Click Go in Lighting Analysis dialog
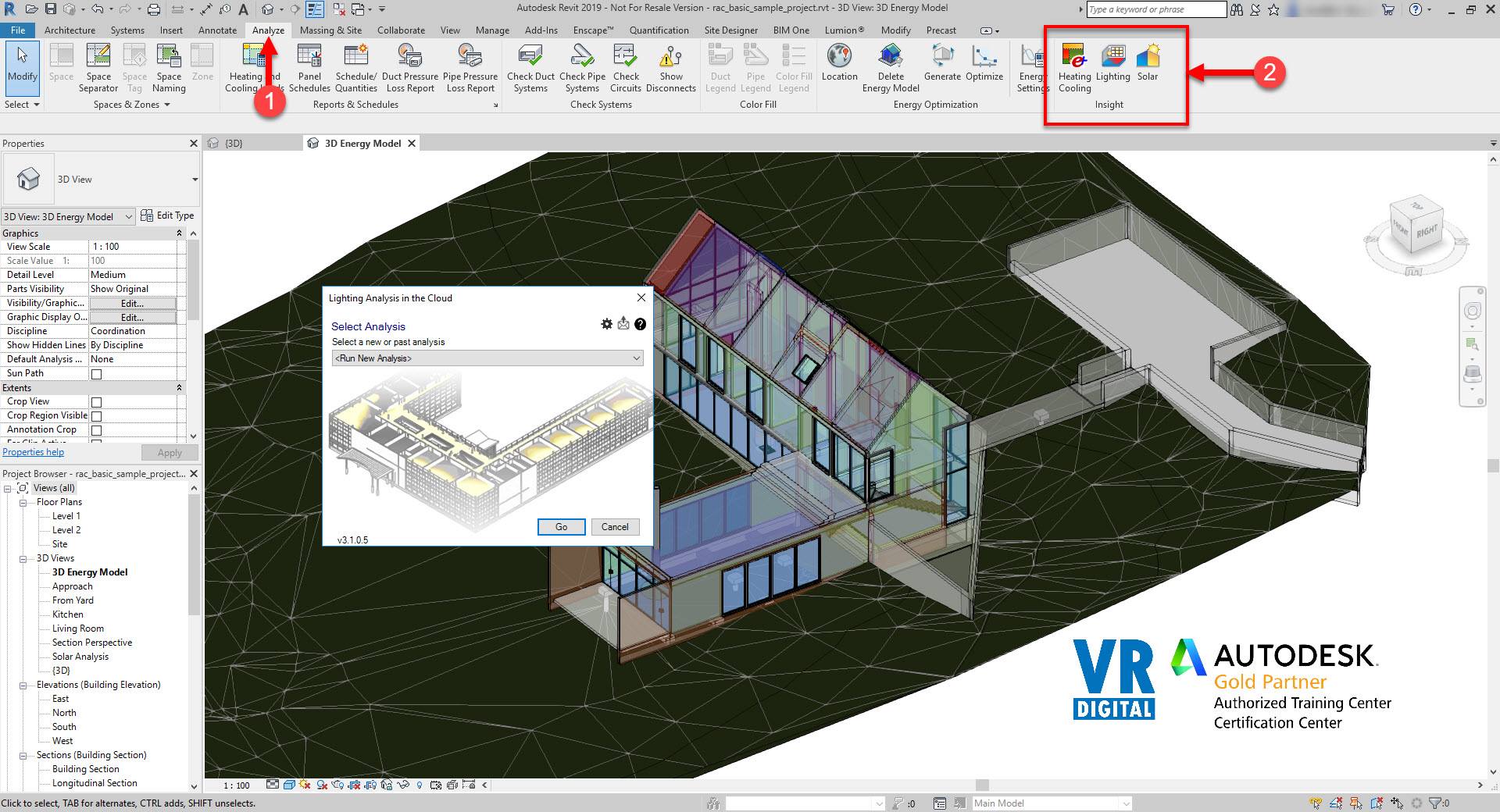The image size is (1500, 812). (x=561, y=527)
